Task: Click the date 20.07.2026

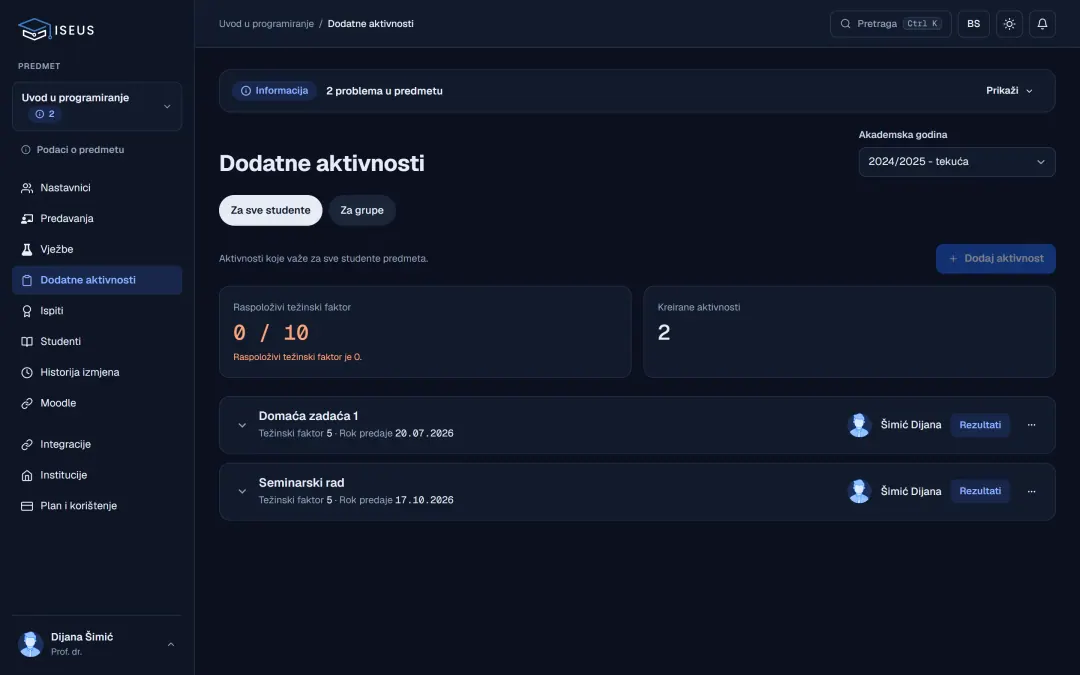Action: (x=424, y=433)
